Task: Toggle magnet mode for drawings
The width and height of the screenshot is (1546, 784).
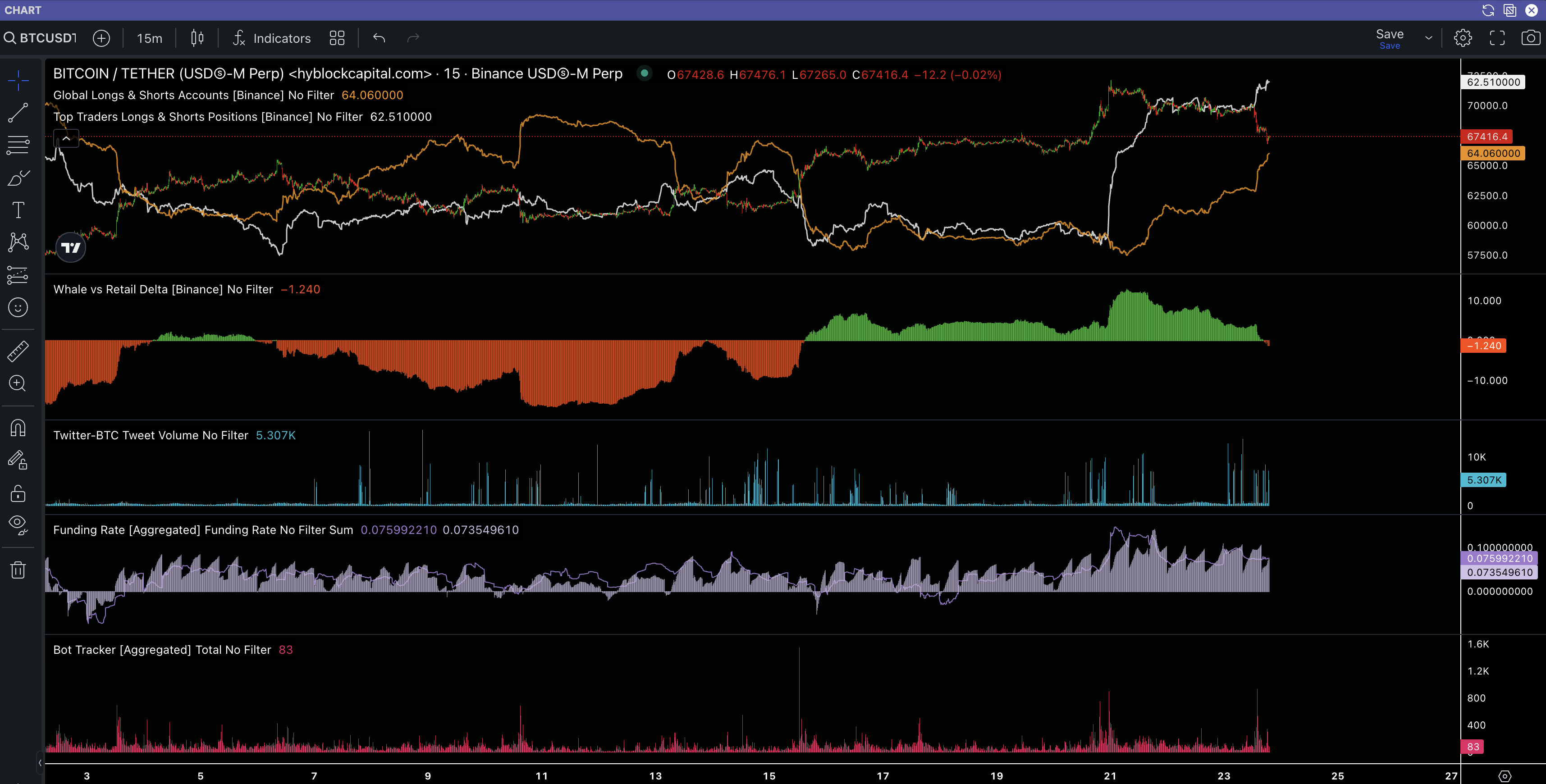Action: [x=18, y=428]
